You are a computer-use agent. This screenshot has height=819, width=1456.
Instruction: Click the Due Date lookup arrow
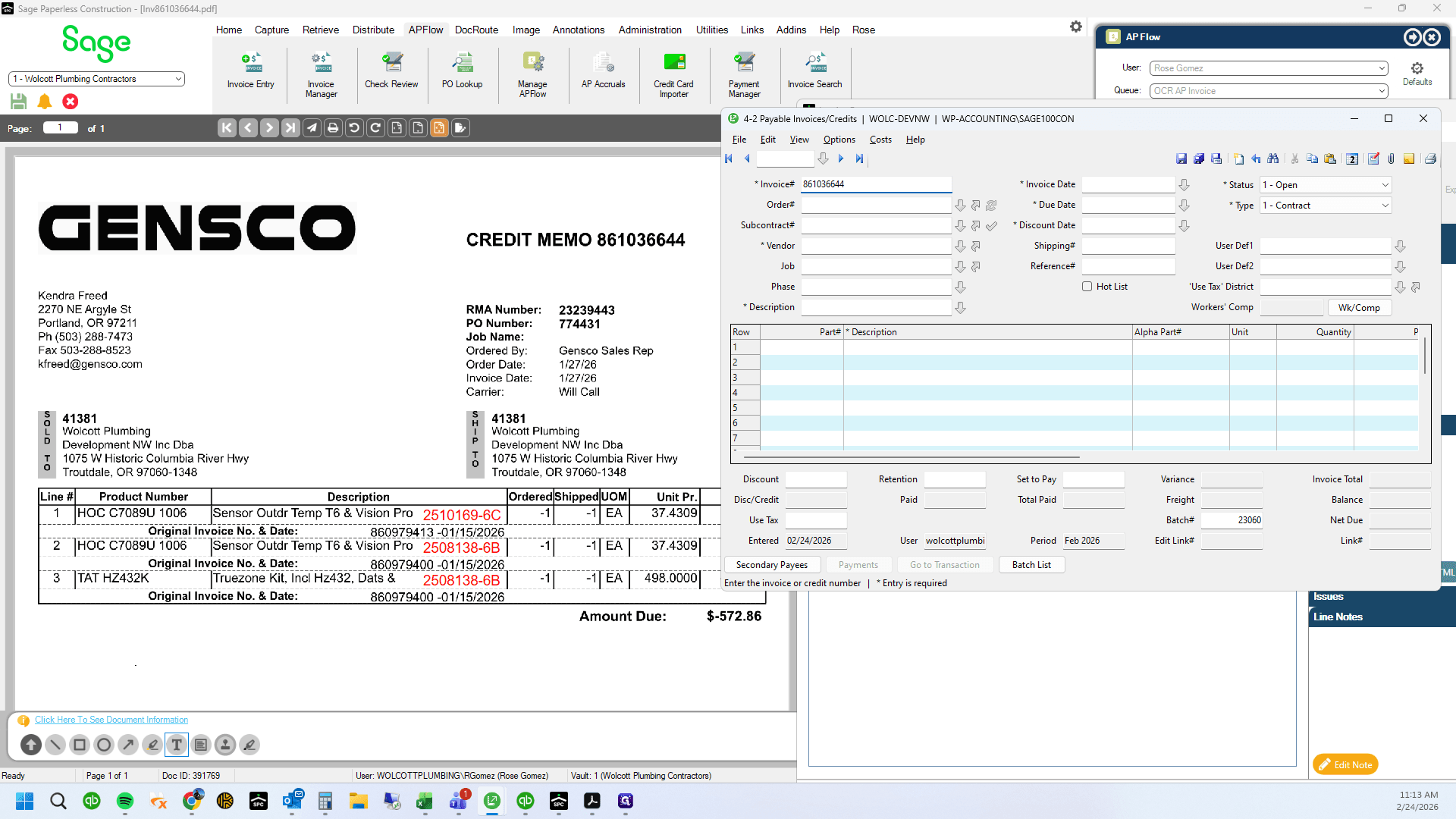[1184, 206]
